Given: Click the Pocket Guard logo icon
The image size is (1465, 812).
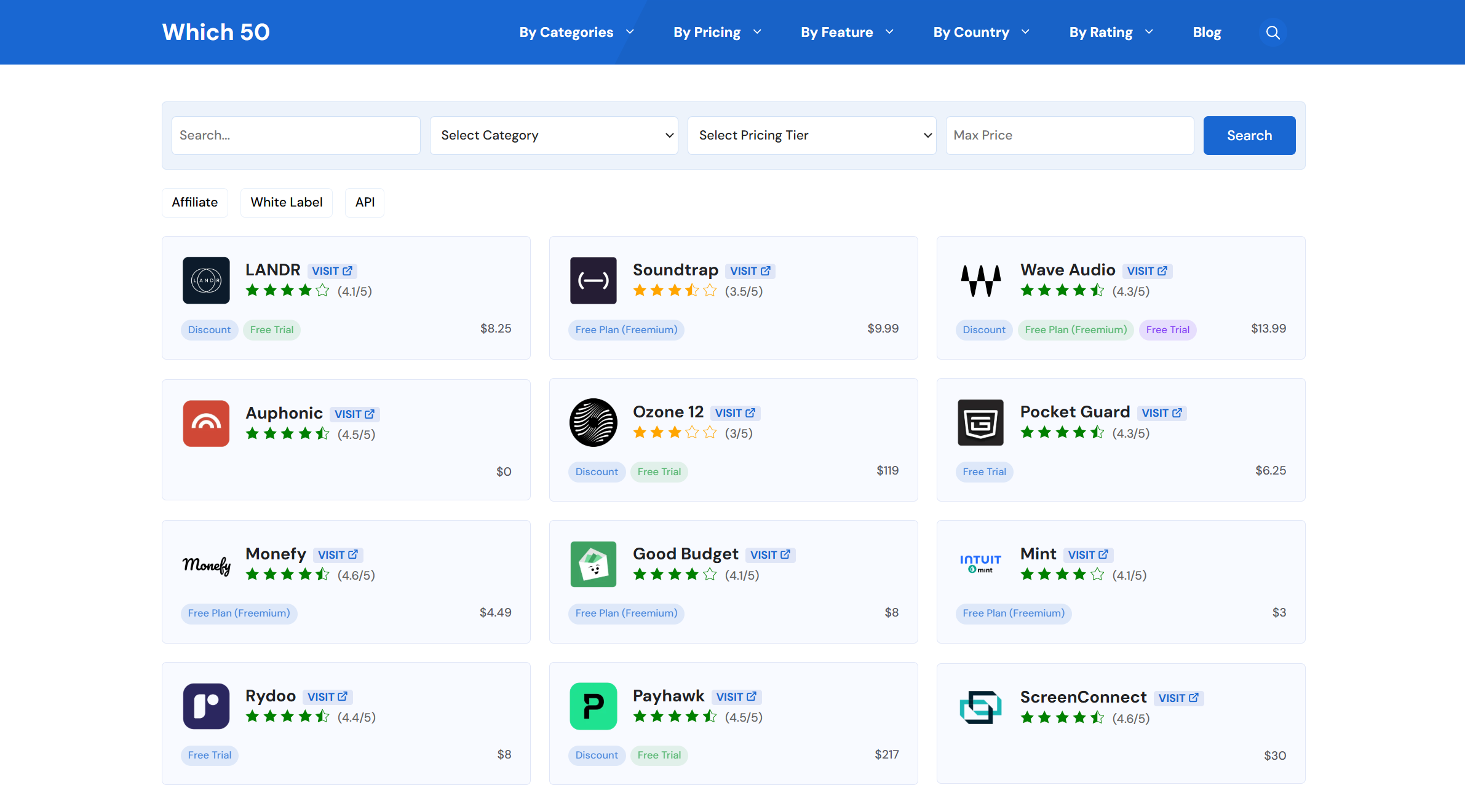Looking at the screenshot, I should click(x=981, y=422).
